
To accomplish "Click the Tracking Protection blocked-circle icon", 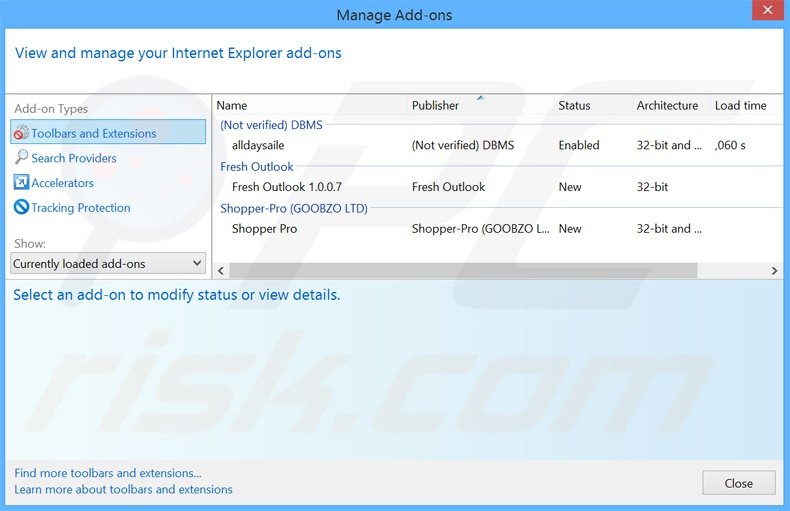I will [x=21, y=207].
